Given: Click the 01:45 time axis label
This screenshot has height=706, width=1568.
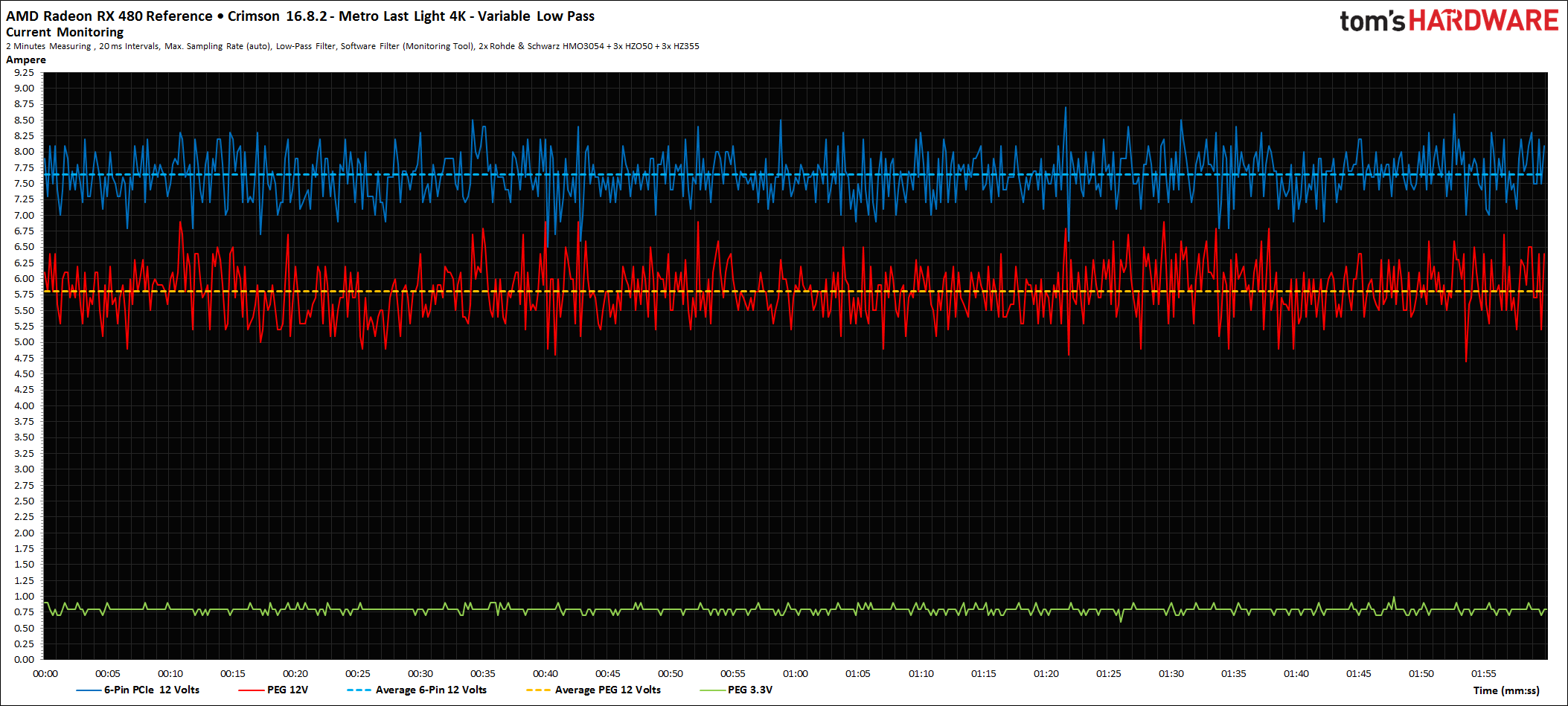Looking at the screenshot, I should 1359,673.
